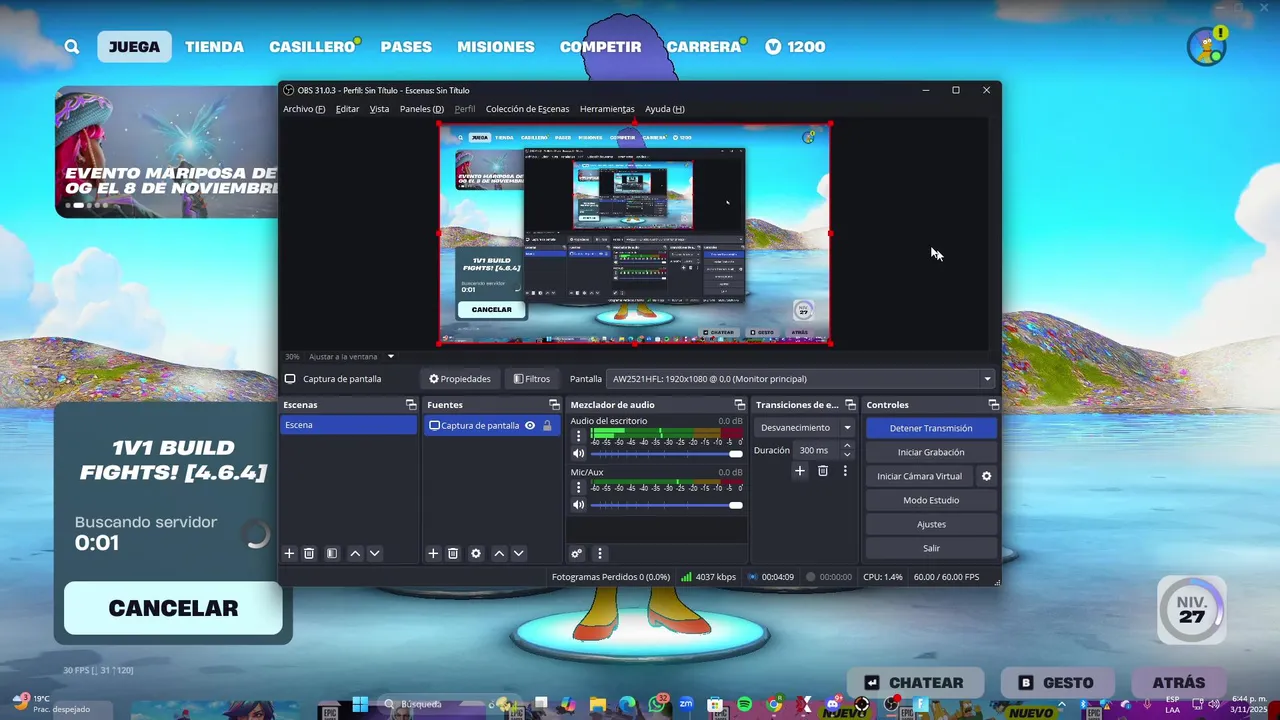The height and width of the screenshot is (720, 1280).
Task: Open audio mixer three-dot menu at bottom
Action: coord(600,553)
